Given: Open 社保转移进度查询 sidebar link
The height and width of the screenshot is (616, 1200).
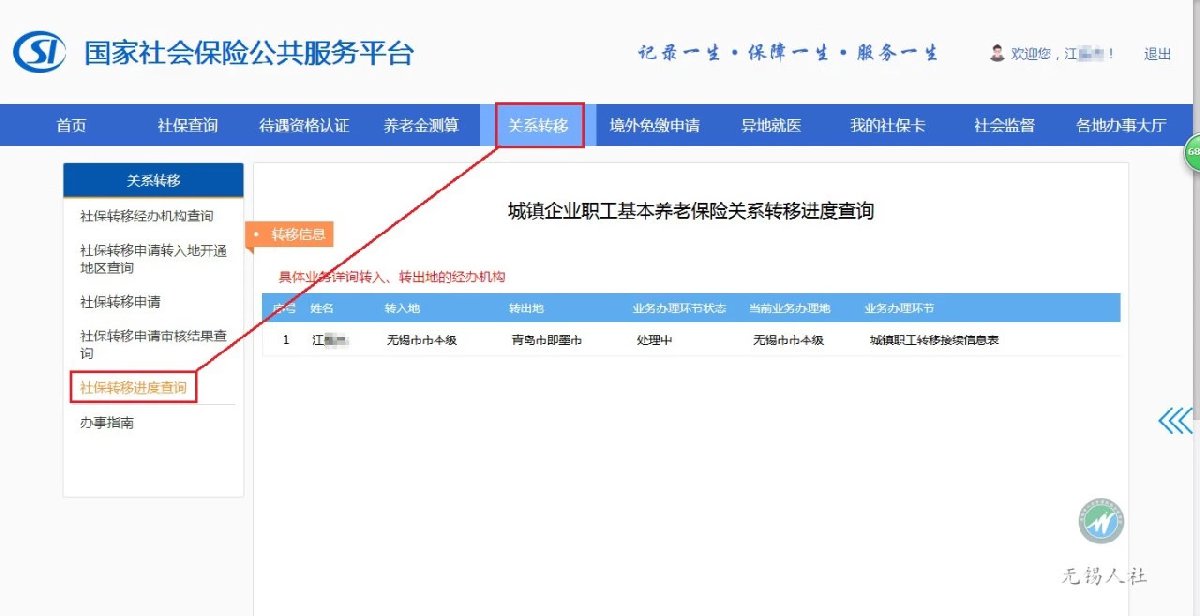Looking at the screenshot, I should pos(133,387).
